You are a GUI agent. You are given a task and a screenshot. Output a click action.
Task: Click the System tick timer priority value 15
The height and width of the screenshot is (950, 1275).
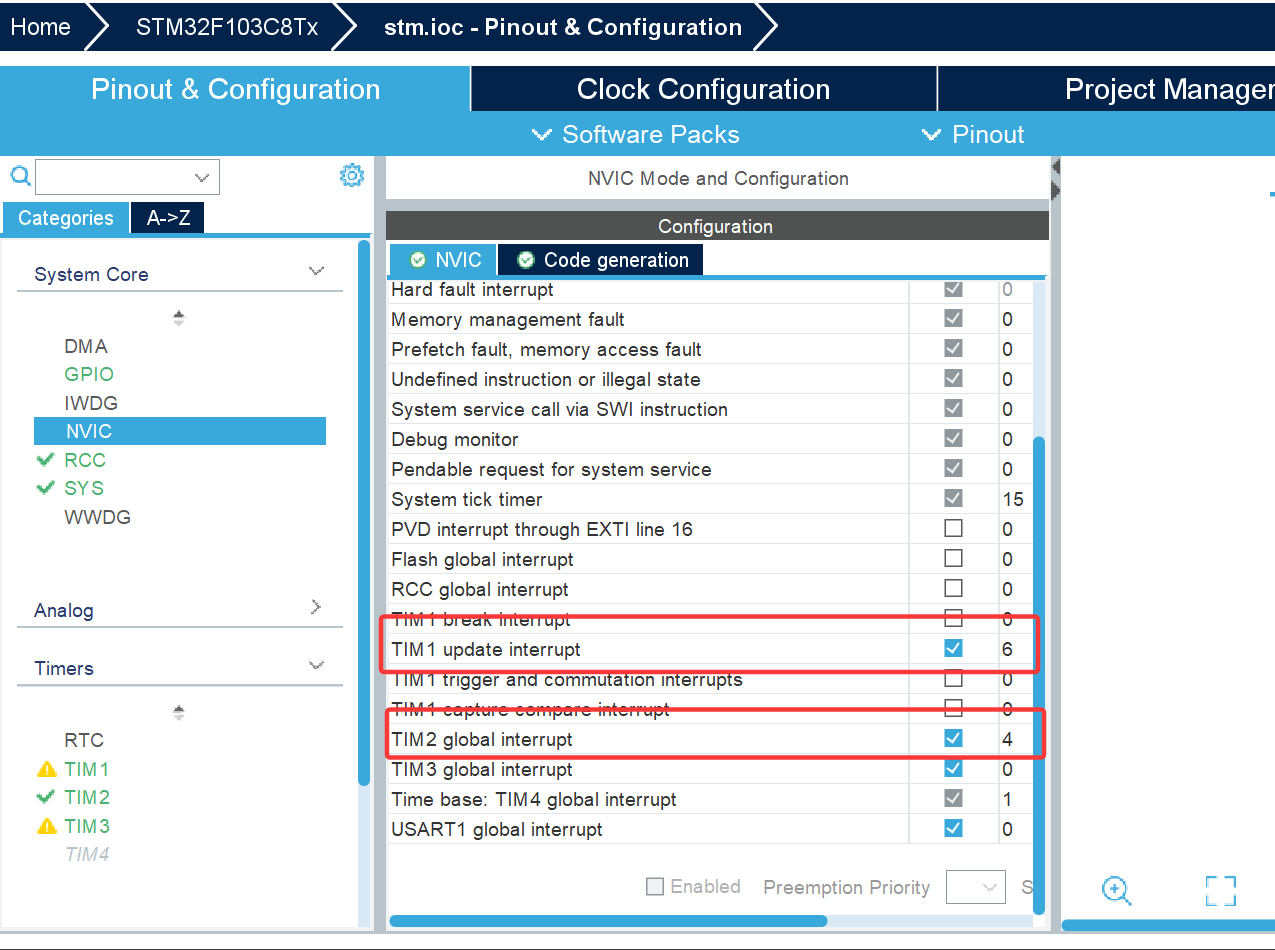(x=1013, y=499)
